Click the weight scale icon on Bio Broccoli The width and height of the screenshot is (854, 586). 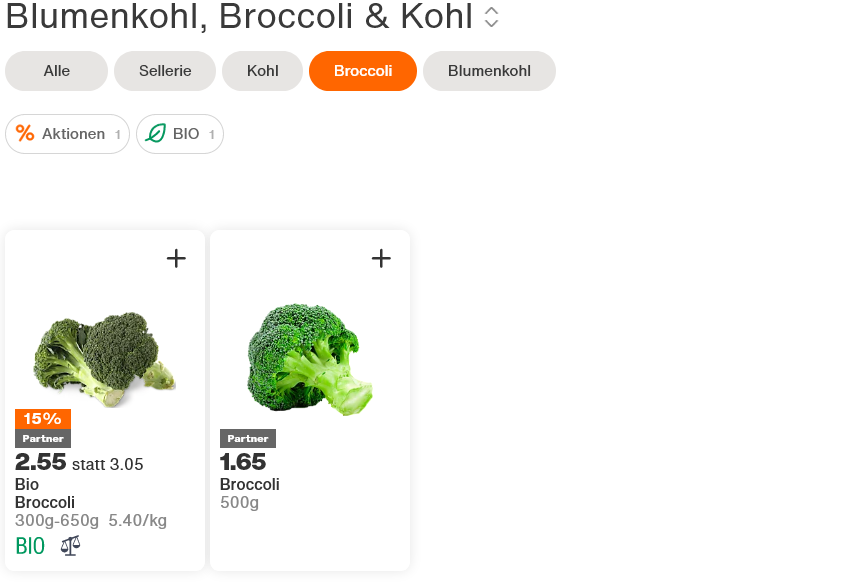click(70, 546)
